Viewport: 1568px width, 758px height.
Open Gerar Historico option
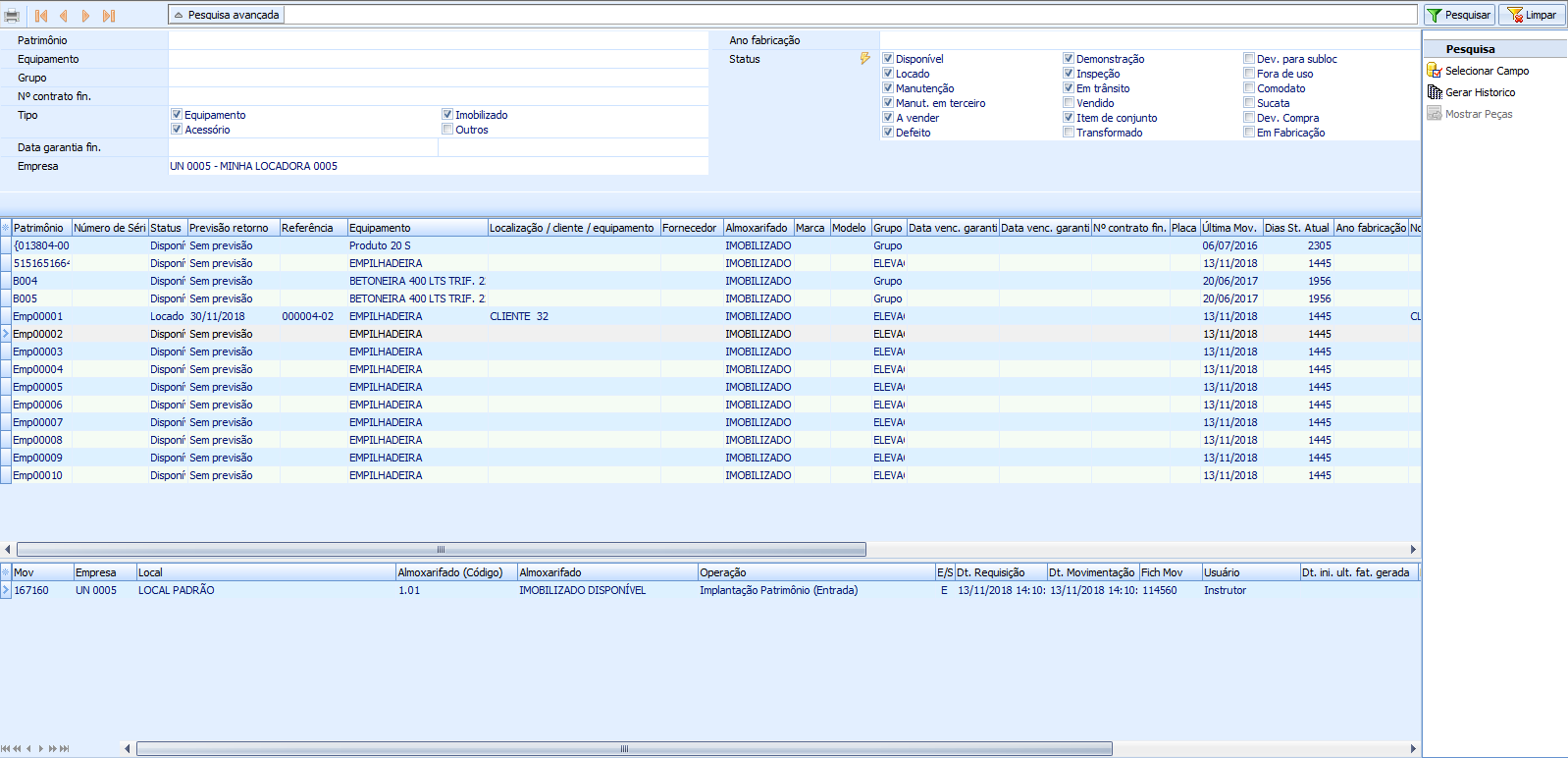1480,92
